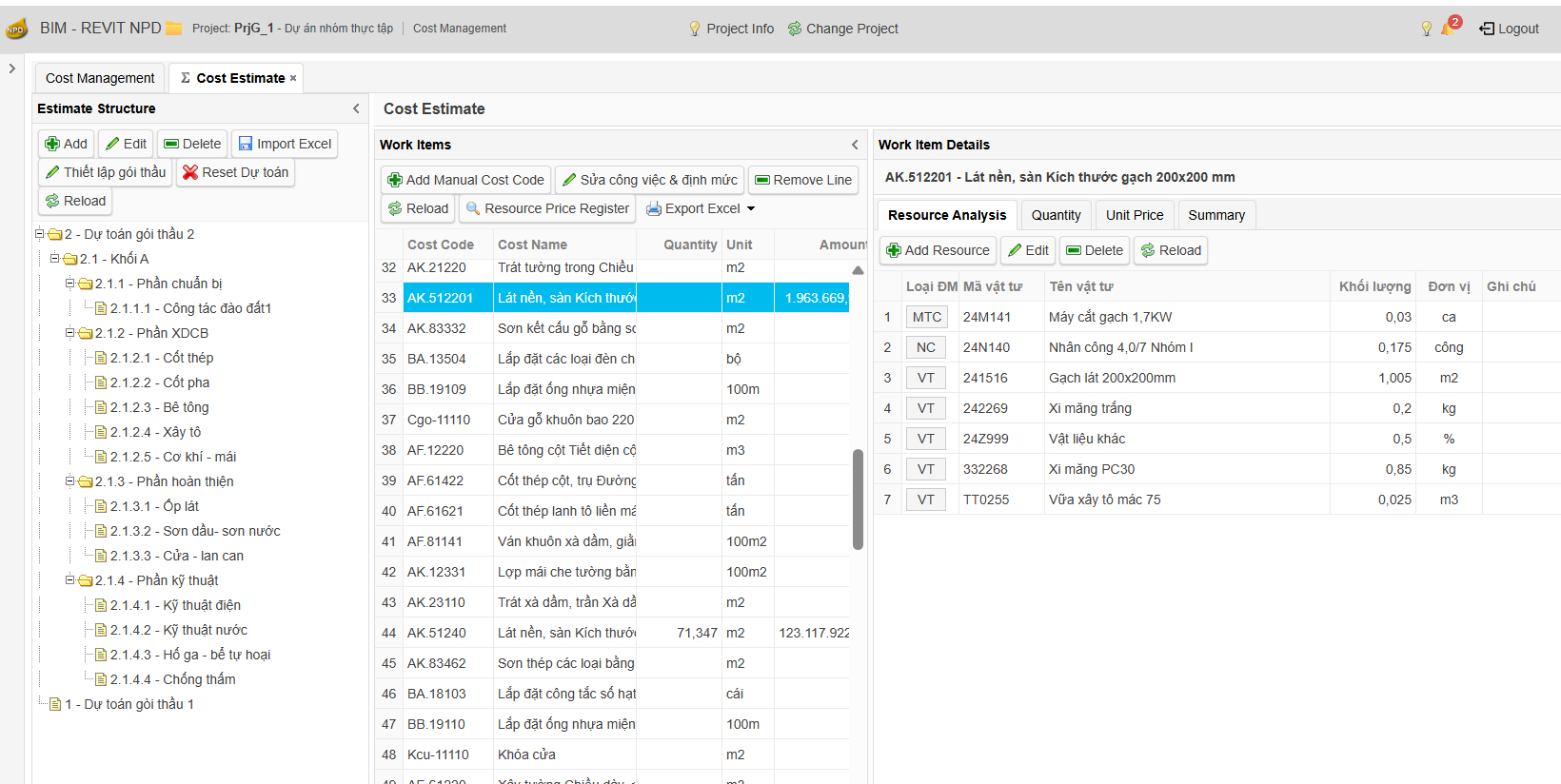Select tree item 2.1.2.3 - Bê tông
Screen dimensions: 1561x784
(x=159, y=407)
